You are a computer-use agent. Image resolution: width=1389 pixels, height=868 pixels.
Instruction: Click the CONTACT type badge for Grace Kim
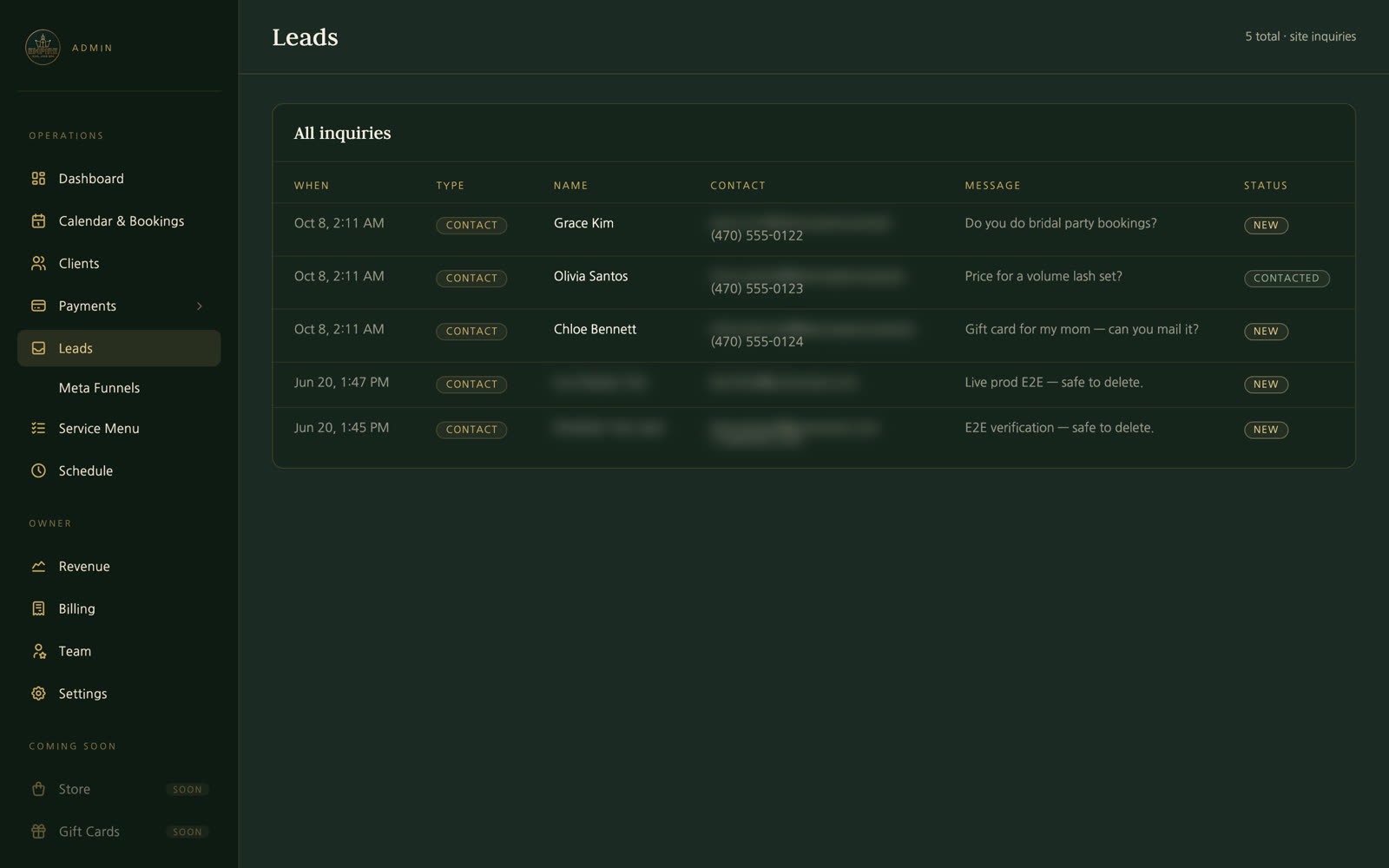click(471, 226)
